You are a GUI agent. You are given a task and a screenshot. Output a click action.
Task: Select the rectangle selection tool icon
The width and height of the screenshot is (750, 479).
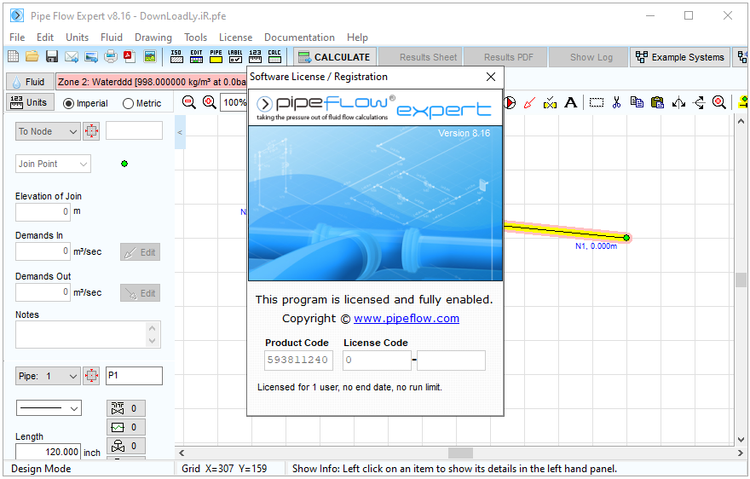pyautogui.click(x=596, y=102)
